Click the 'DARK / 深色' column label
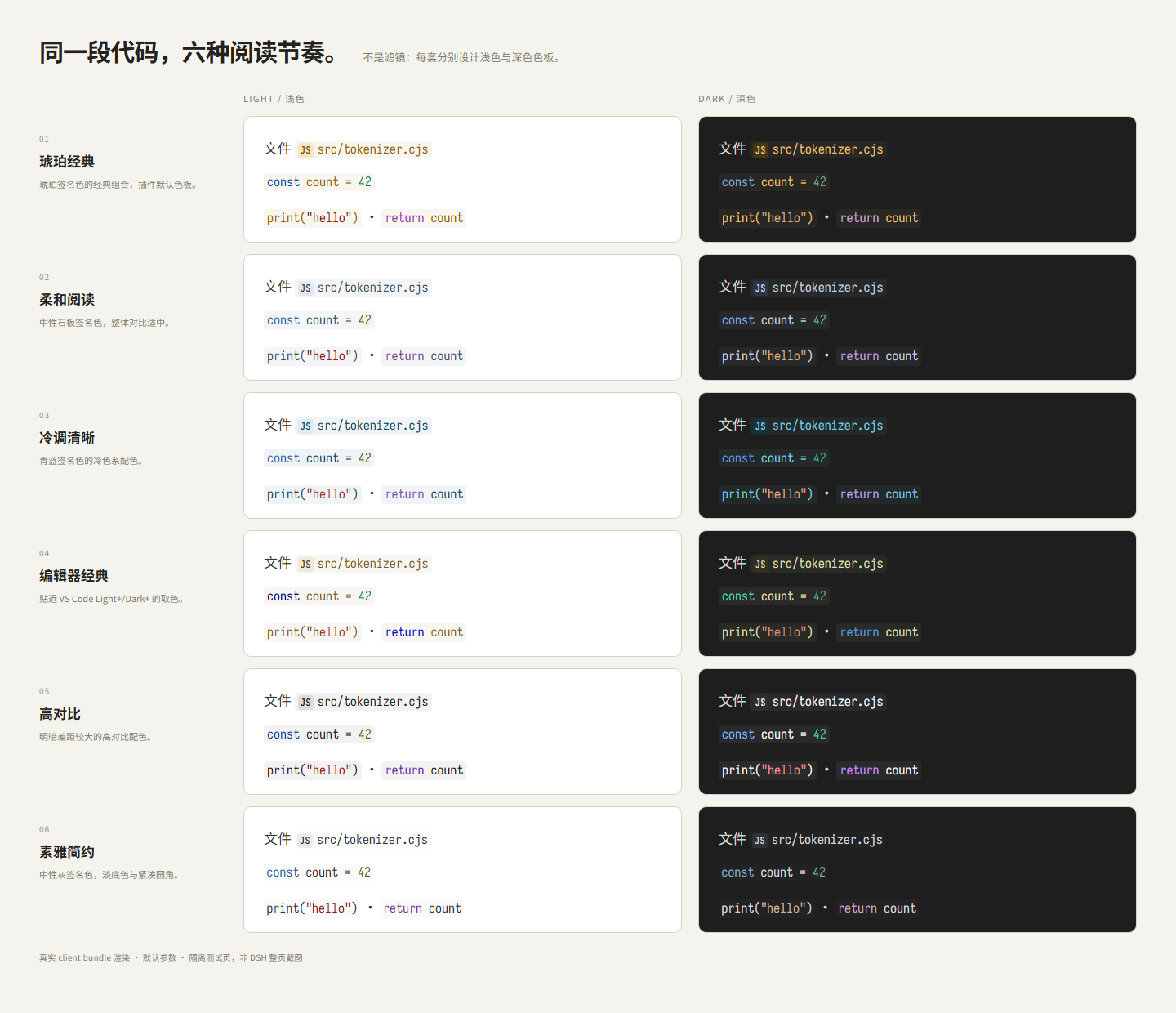Viewport: 1176px width, 1013px height. pos(727,99)
